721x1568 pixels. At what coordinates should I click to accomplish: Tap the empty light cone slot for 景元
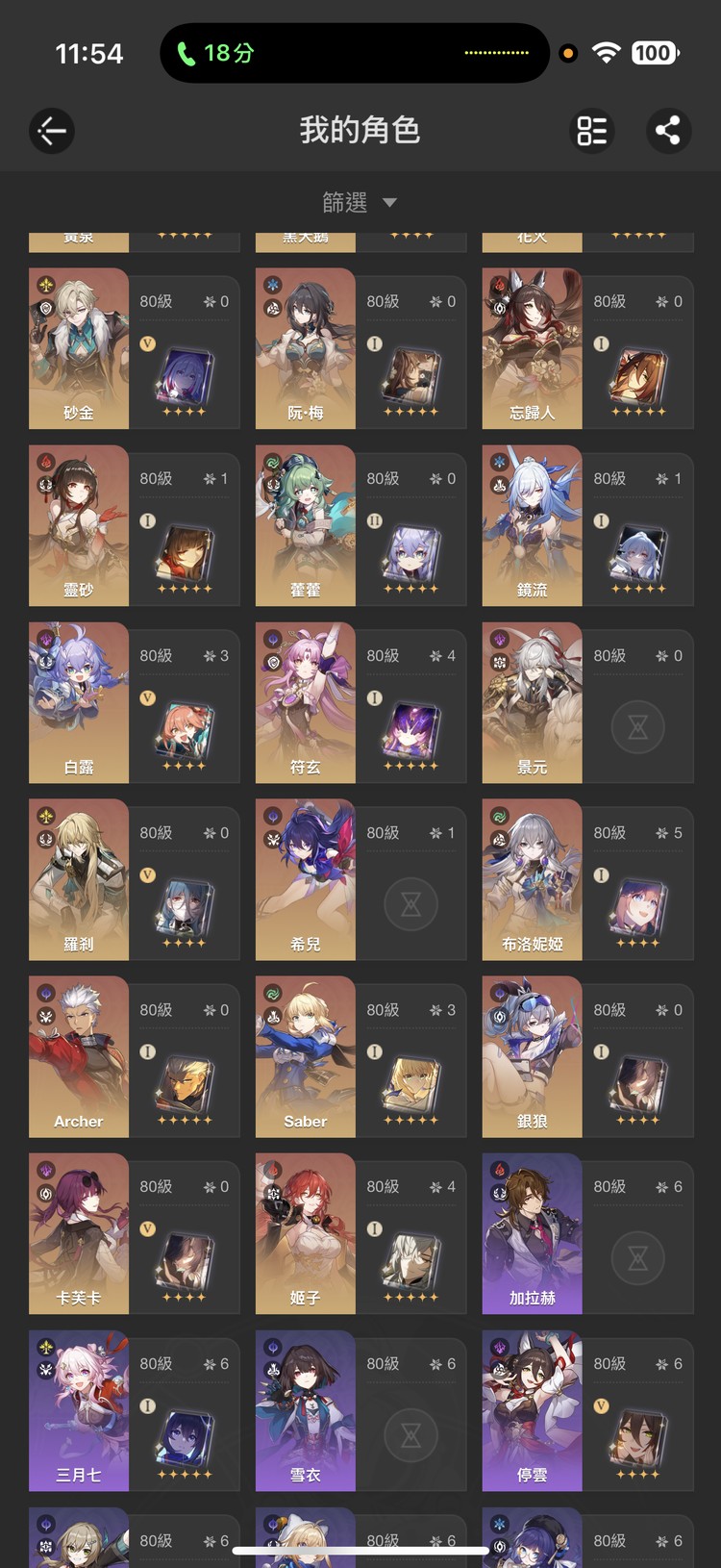point(638,727)
